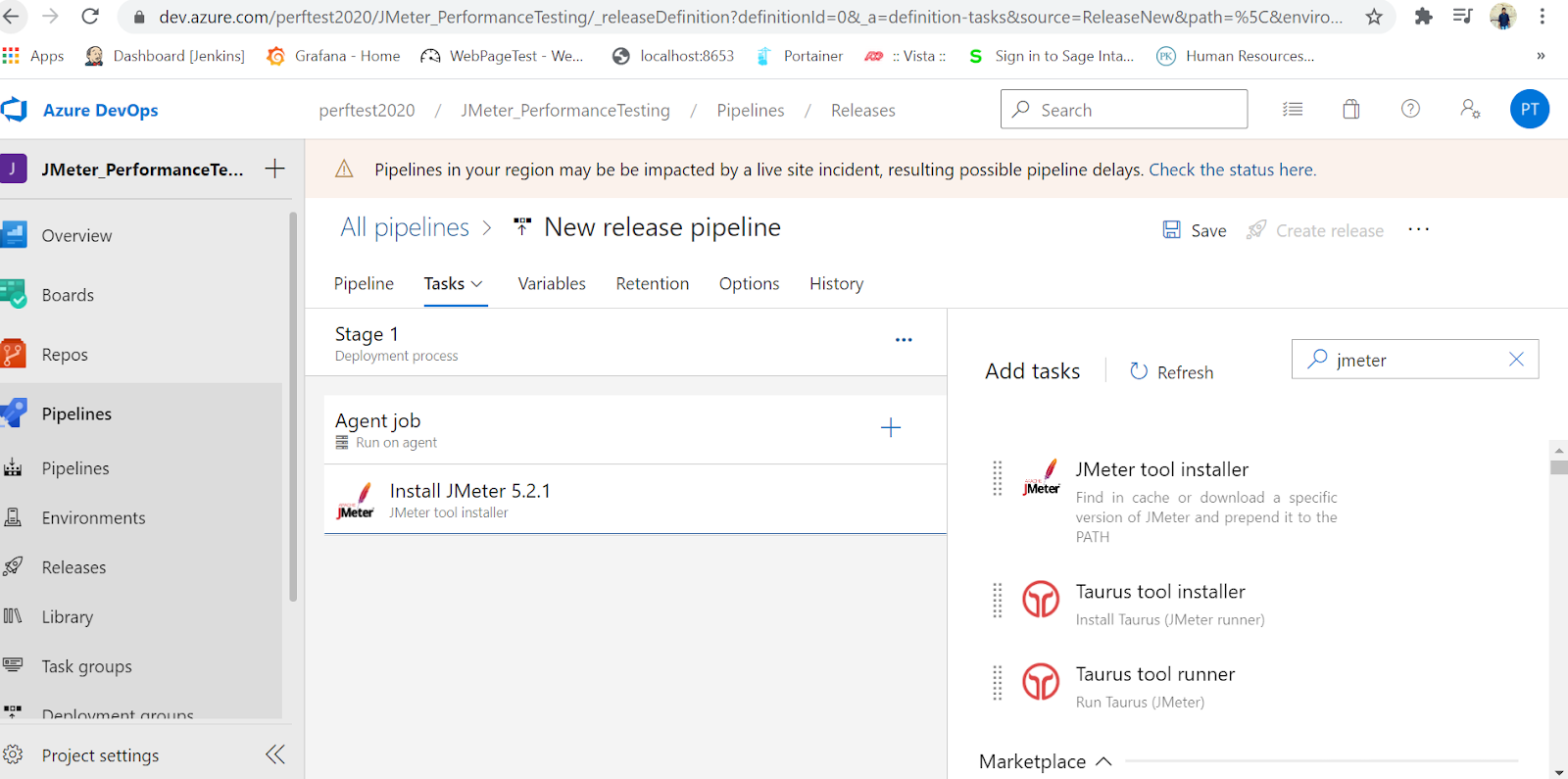The width and height of the screenshot is (1568, 779).
Task: Select the Agent job row
Action: coord(635,429)
